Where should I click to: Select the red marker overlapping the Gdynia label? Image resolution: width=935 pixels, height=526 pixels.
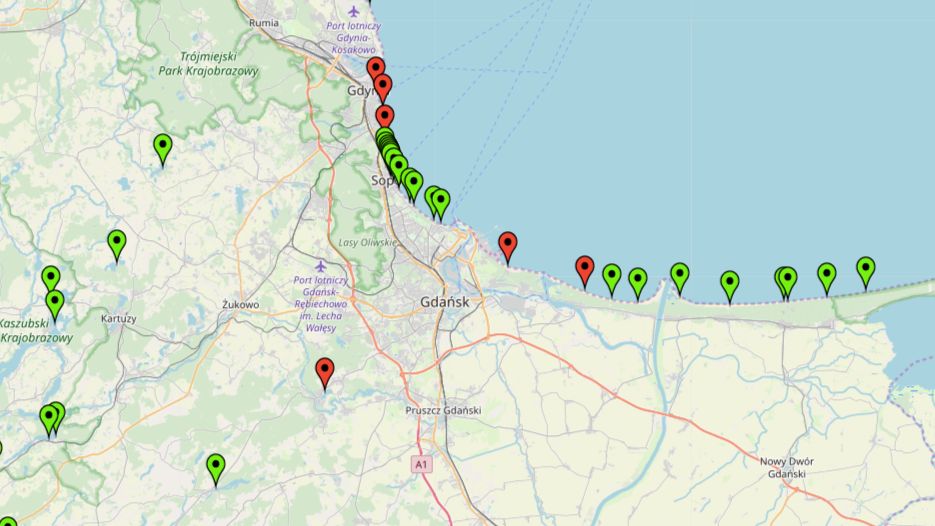(x=382, y=86)
